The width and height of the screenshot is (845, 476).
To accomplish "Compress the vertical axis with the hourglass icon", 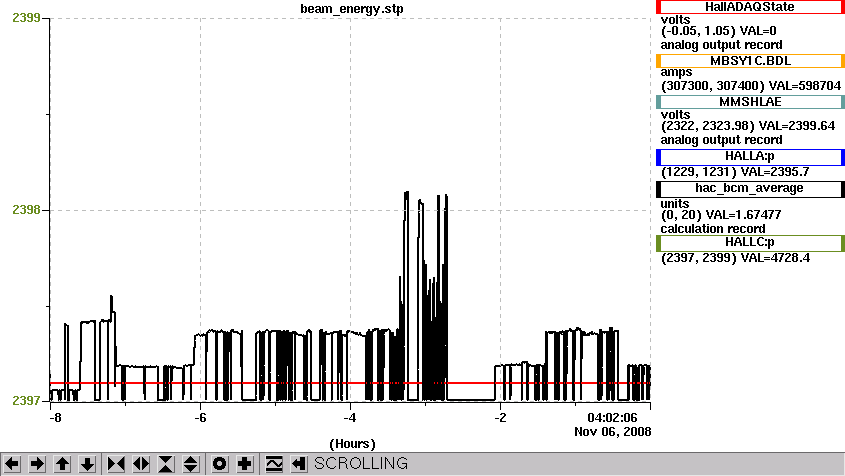I will 166,464.
